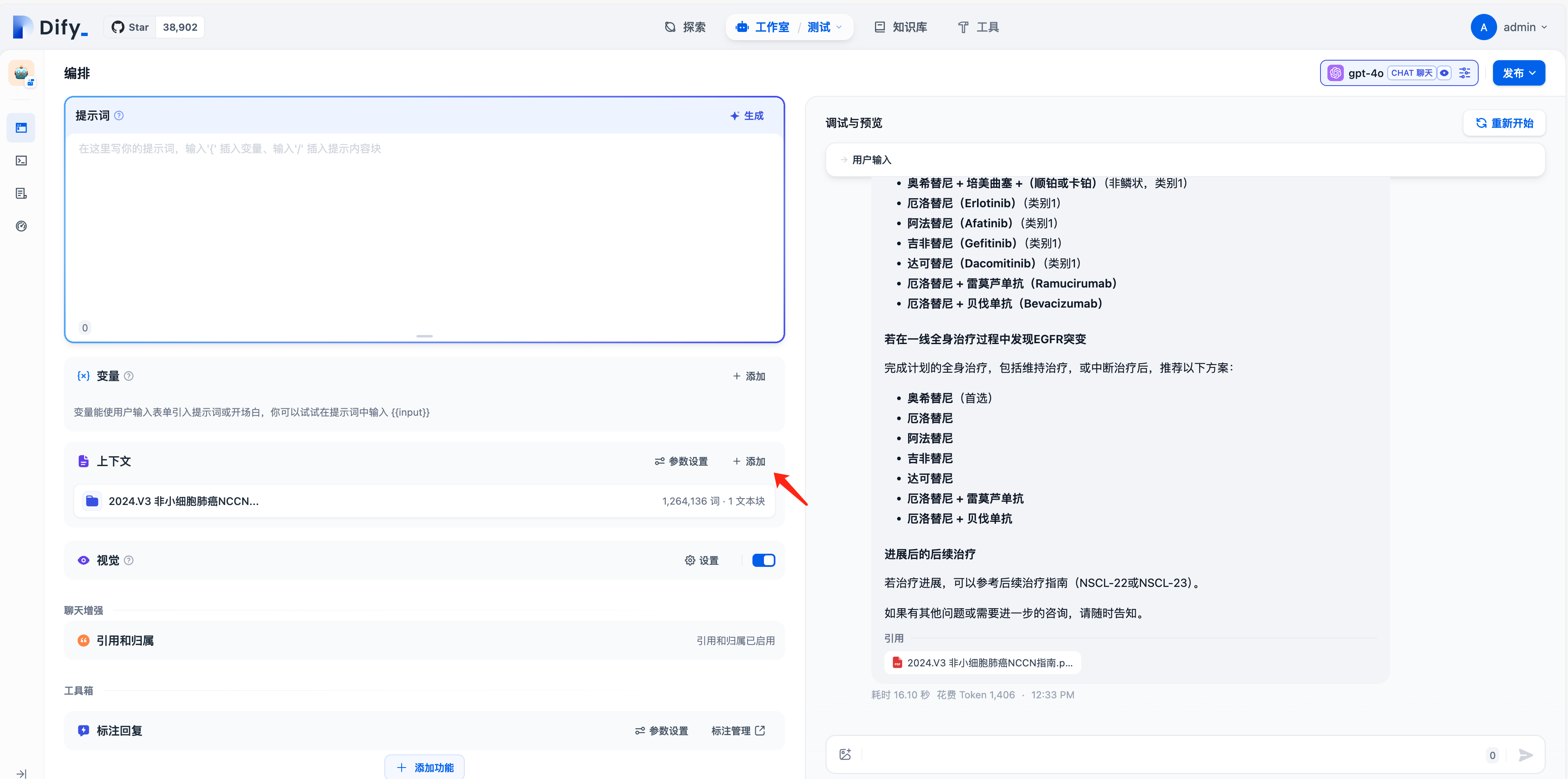Click the help icon next to 视觉
This screenshot has height=779, width=1568.
129,560
